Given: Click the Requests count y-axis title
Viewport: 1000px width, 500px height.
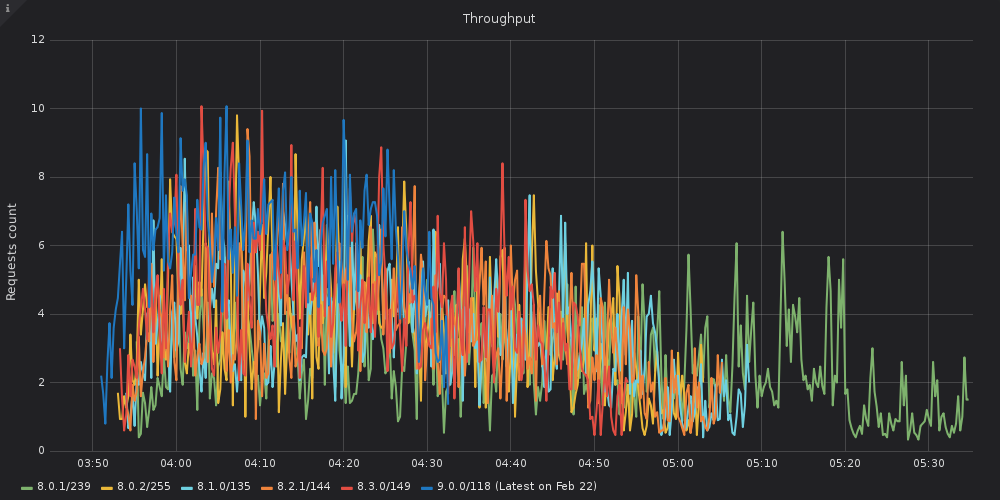Looking at the screenshot, I should pos(12,251).
